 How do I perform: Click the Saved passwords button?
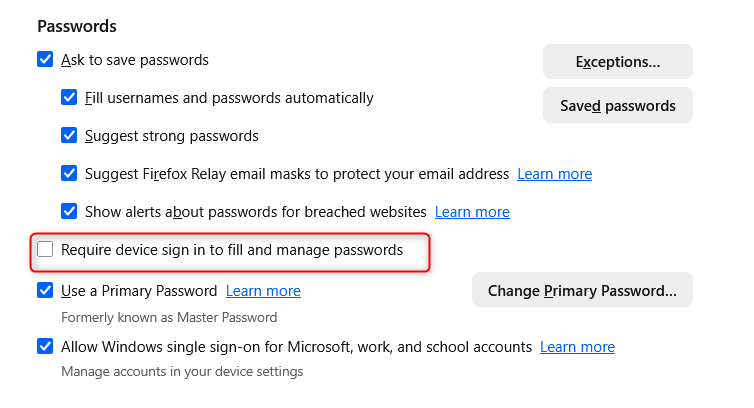pyautogui.click(x=617, y=106)
